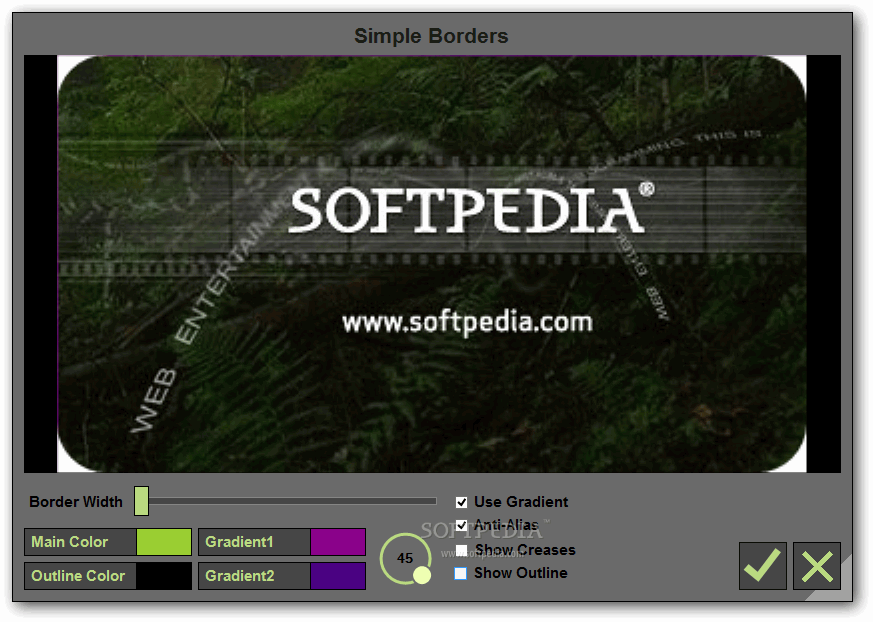Pick the Gradient2 indigo swatch
Image resolution: width=873 pixels, height=622 pixels.
click(x=338, y=576)
